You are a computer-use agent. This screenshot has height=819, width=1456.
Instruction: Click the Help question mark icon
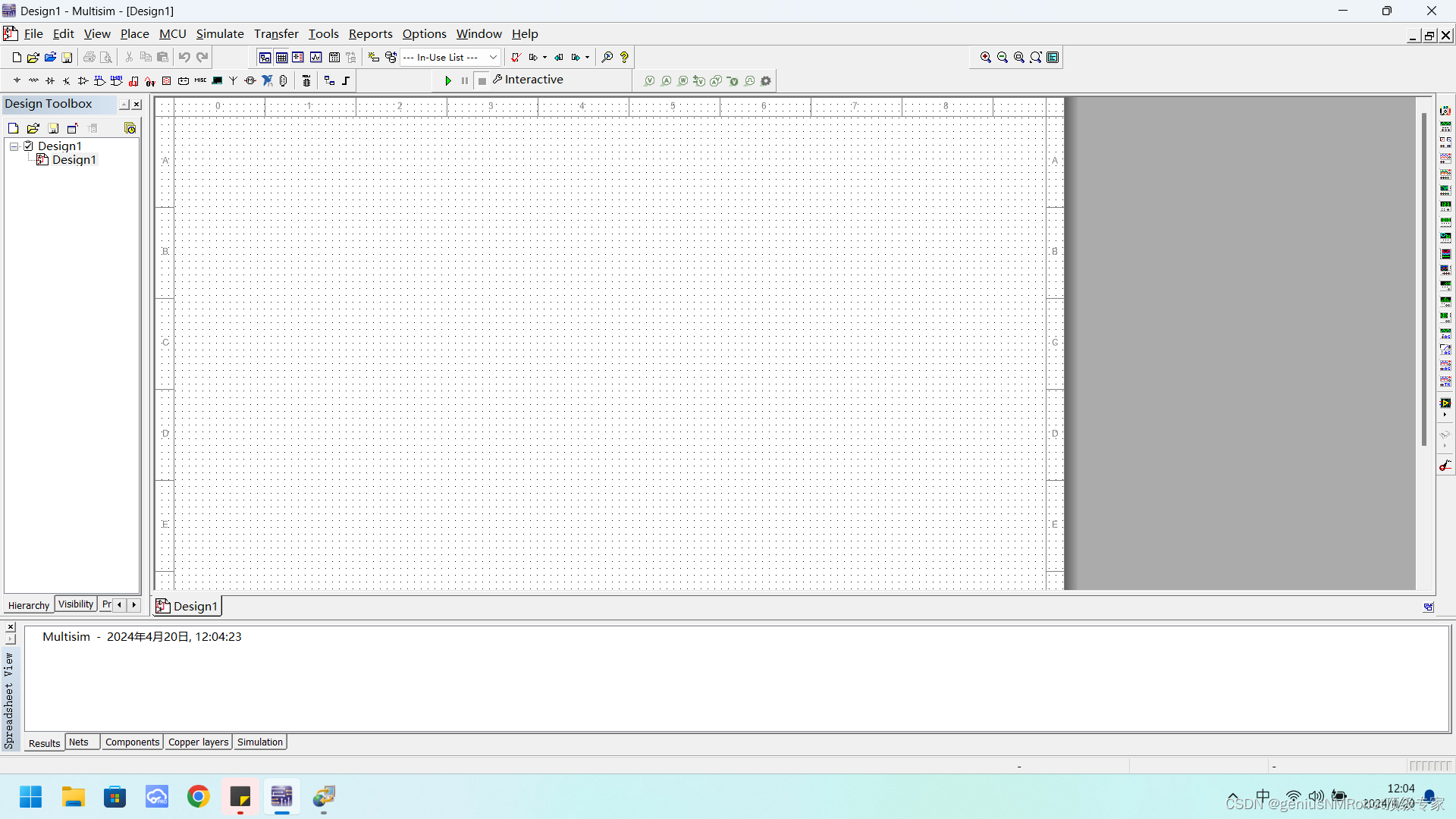tap(624, 58)
